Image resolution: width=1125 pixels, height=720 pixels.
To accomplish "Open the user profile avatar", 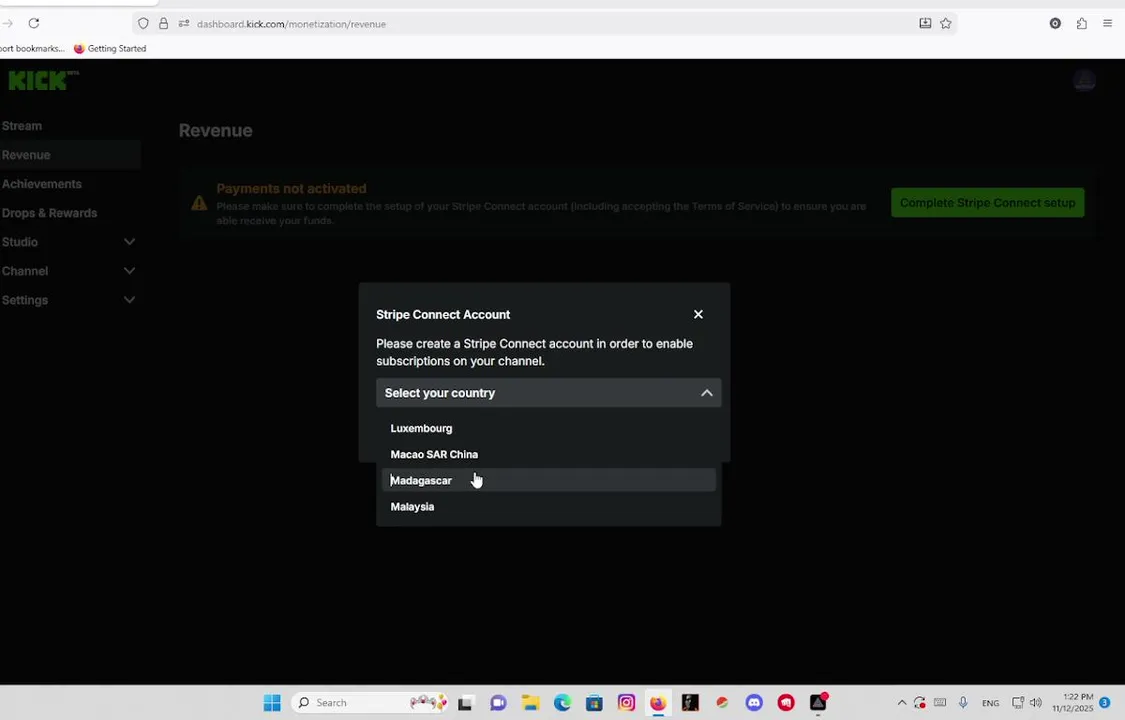I will [x=1084, y=80].
